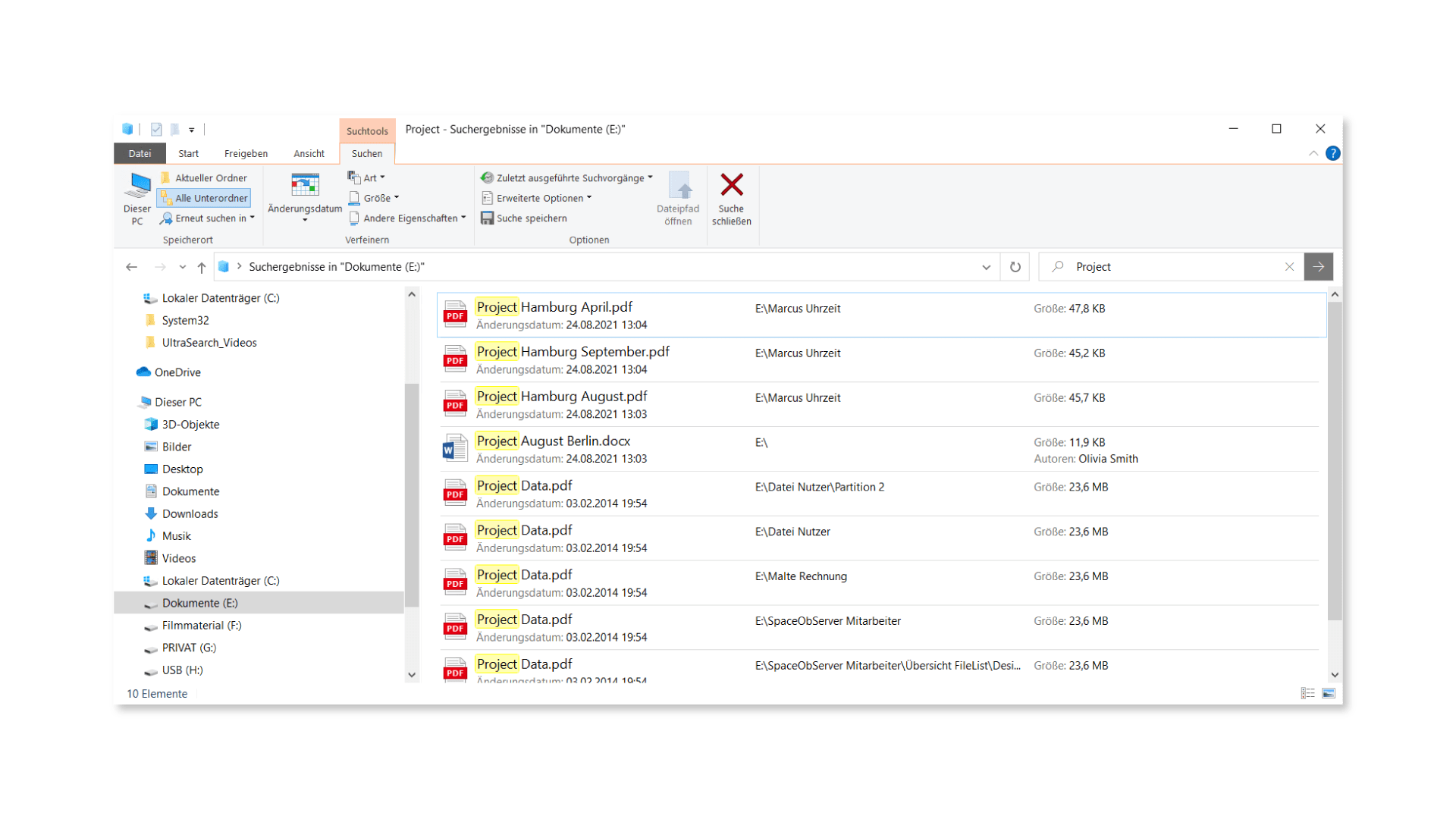The width and height of the screenshot is (1456, 819).
Task: Click the Explorer window icon in title bar
Action: coord(127,129)
